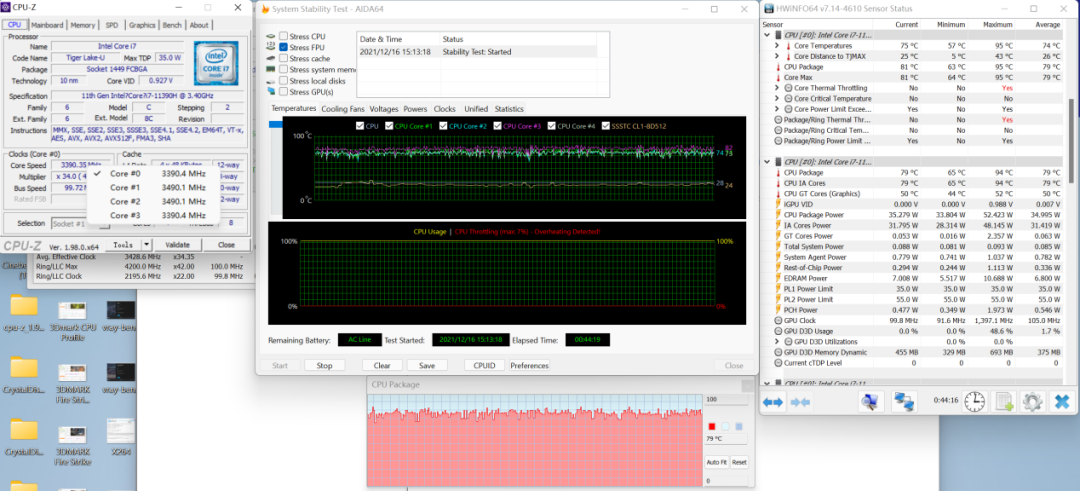This screenshot has width=1080, height=491.
Task: Enable the Stress GPU(s) checkbox
Action: pos(283,92)
